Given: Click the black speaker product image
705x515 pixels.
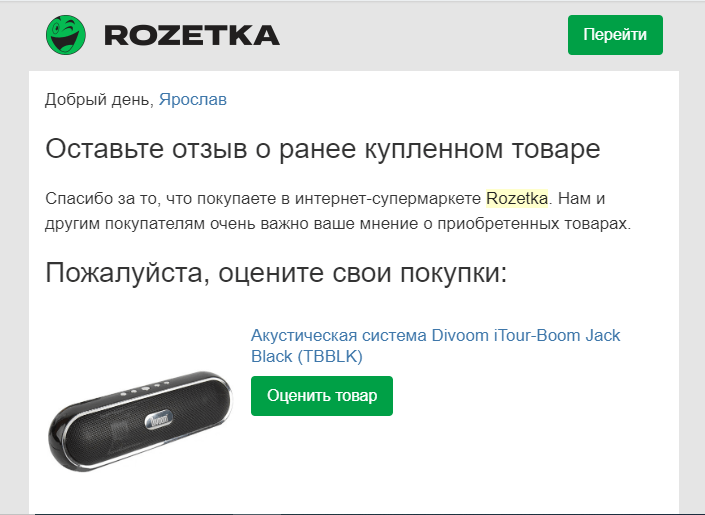Looking at the screenshot, I should point(141,421).
